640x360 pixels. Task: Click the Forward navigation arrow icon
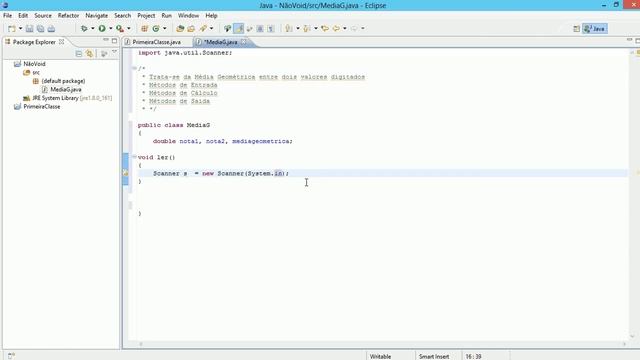pyautogui.click(x=354, y=29)
